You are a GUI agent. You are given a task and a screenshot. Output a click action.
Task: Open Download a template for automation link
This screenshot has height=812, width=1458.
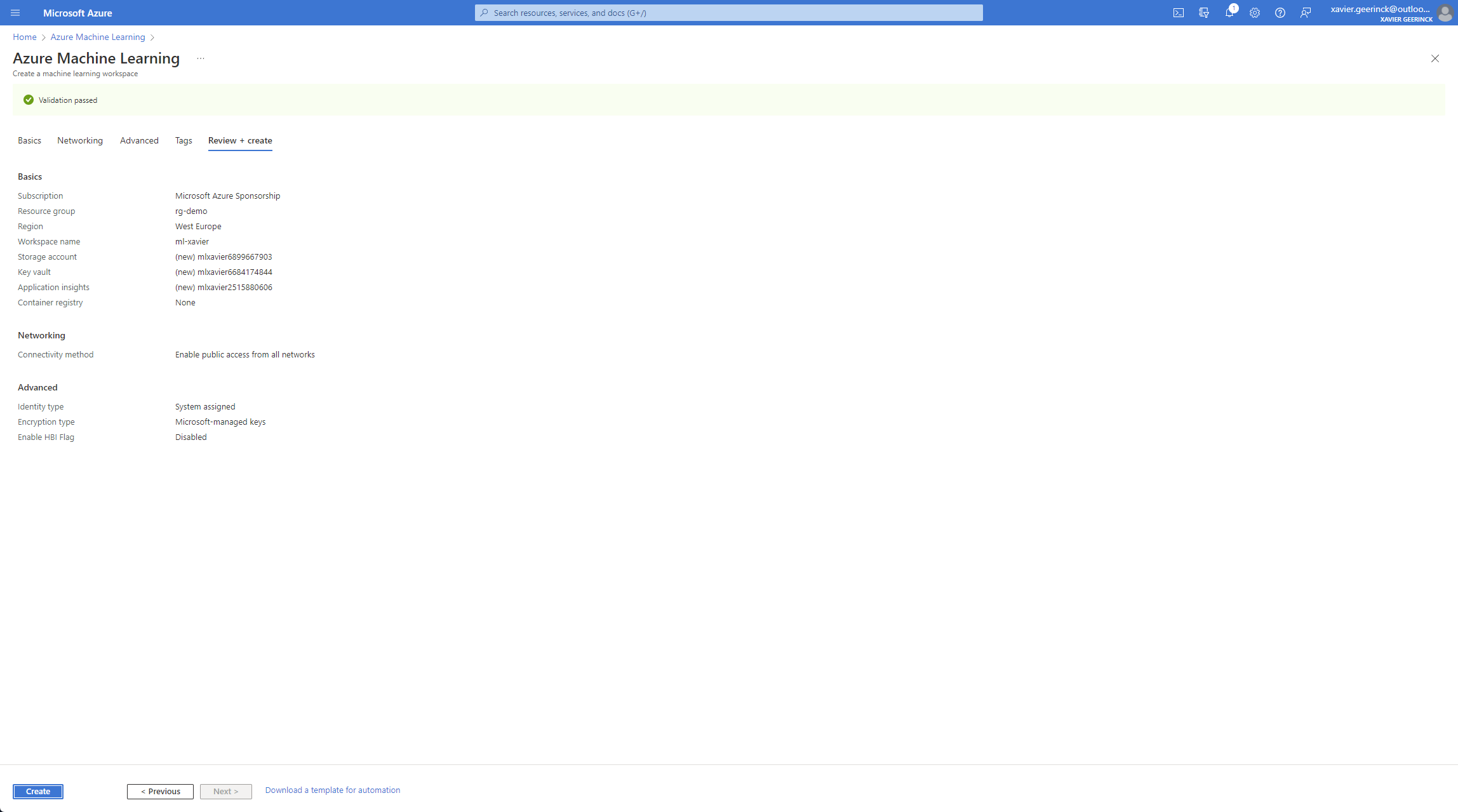point(333,790)
